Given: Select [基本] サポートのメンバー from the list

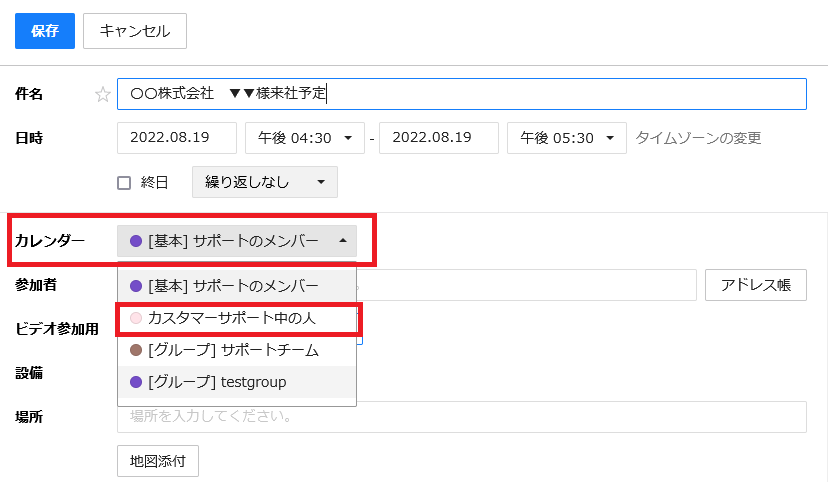Looking at the screenshot, I should (237, 286).
